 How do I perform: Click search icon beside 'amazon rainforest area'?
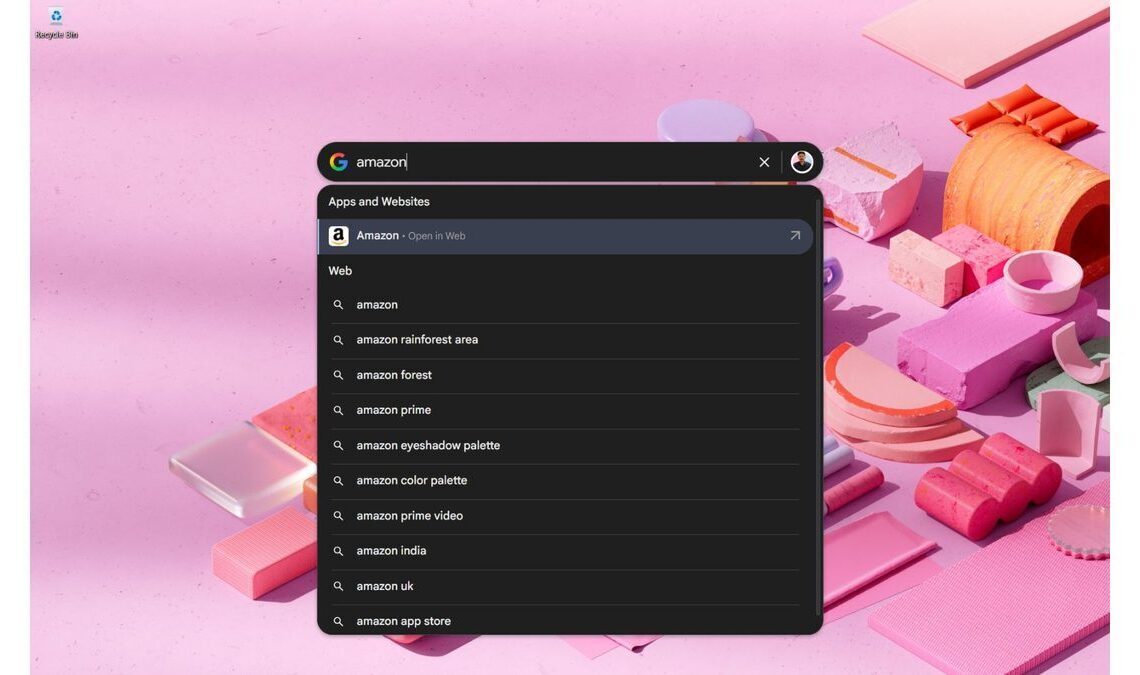(x=338, y=340)
